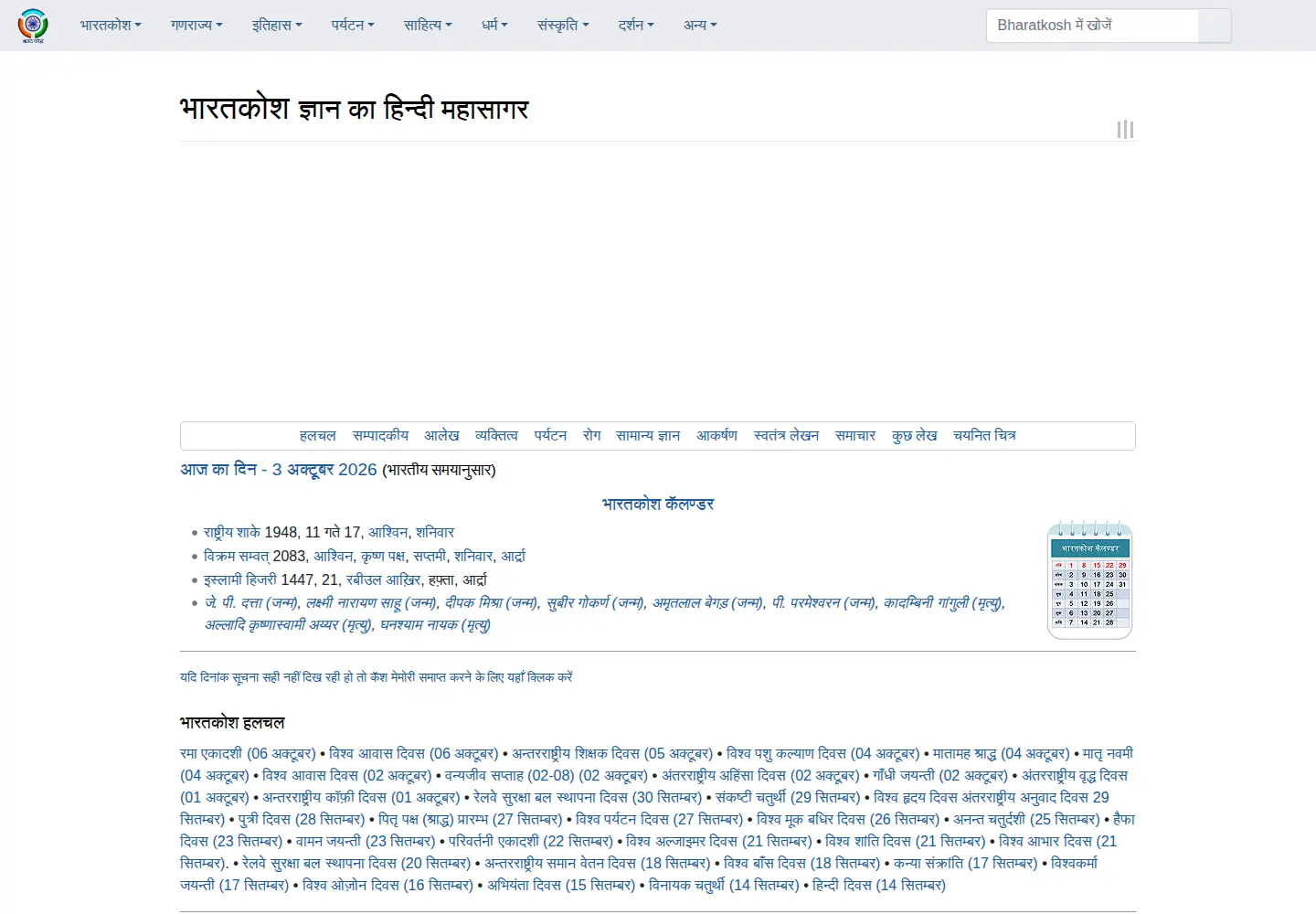The height and width of the screenshot is (914, 1316).
Task: Open the हिन्दी दिवस (14 सितम्बर) link
Action: (879, 886)
